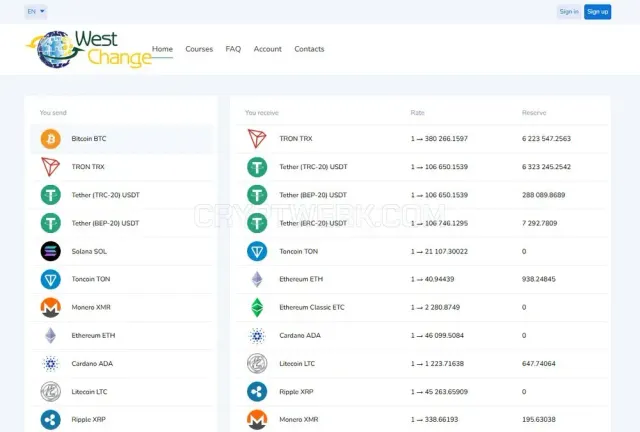The width and height of the screenshot is (640, 432).
Task: Choose Tether (ERC-20) icon in You receive
Action: tap(257, 223)
